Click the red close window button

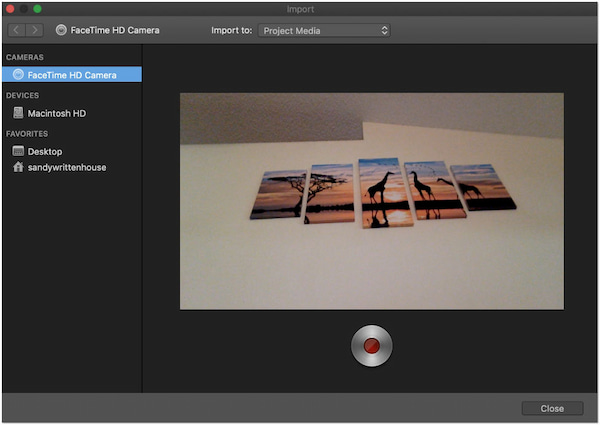pos(10,9)
